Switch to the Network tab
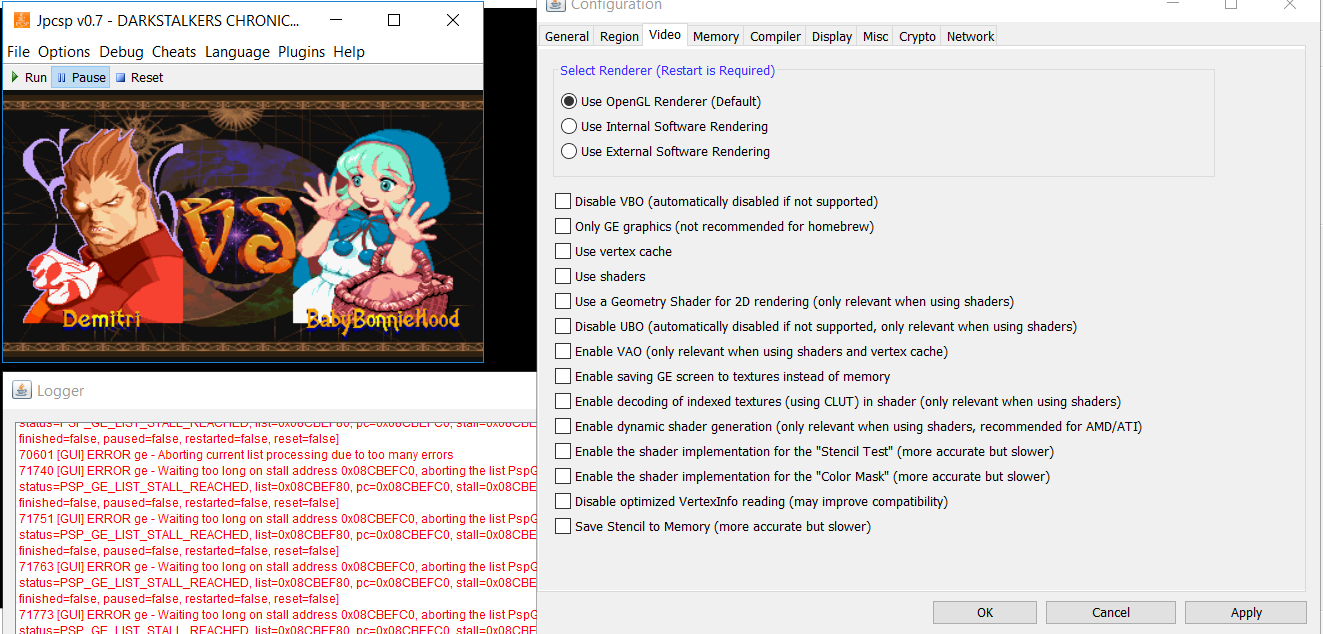 click(x=971, y=36)
